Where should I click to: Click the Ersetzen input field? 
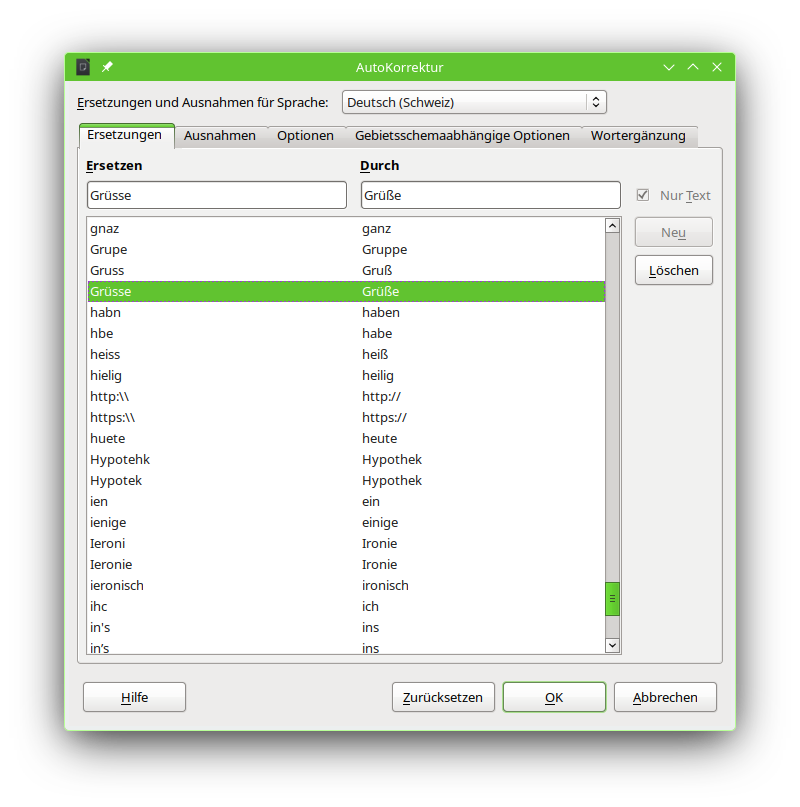coord(217,195)
